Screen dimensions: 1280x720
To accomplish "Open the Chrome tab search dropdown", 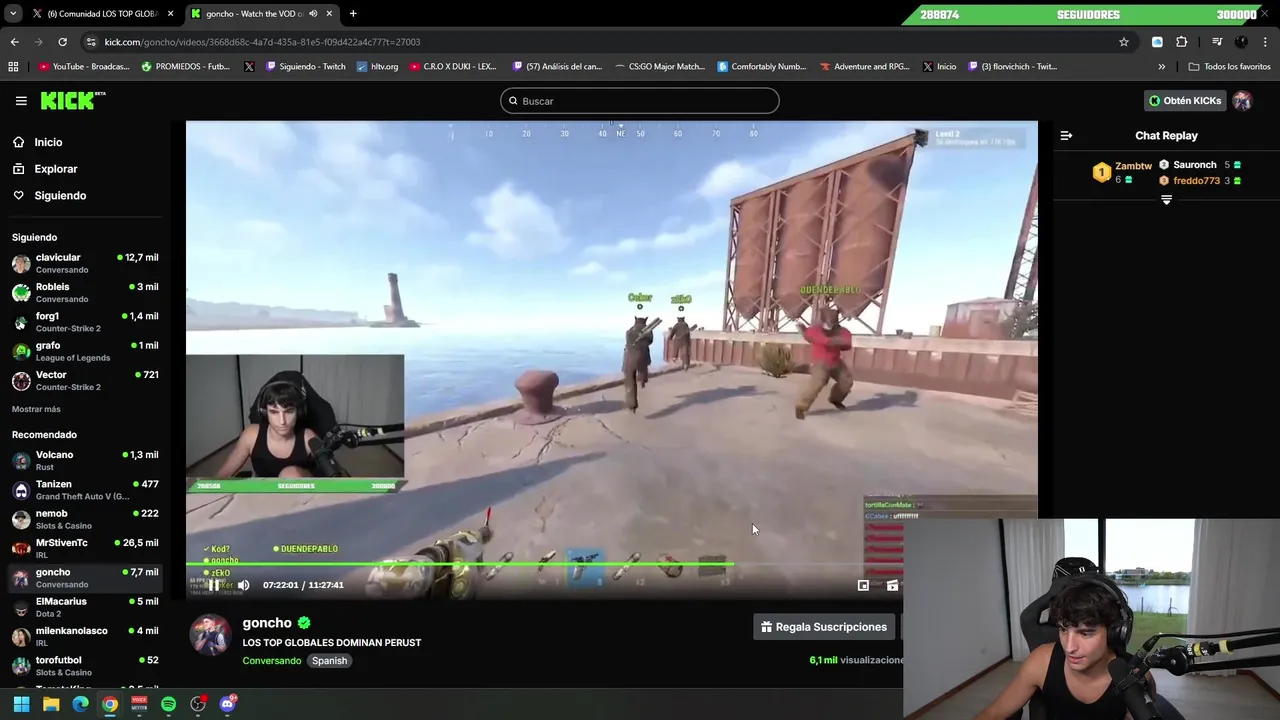I will 13,13.
